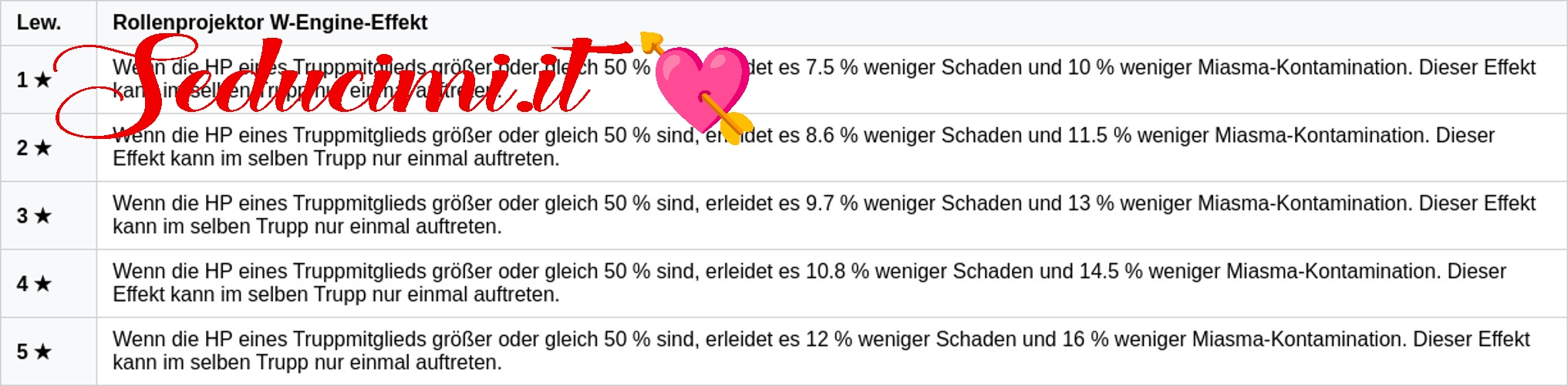Click the star icon in level 5 row
The height and width of the screenshot is (386, 1568).
(x=43, y=351)
